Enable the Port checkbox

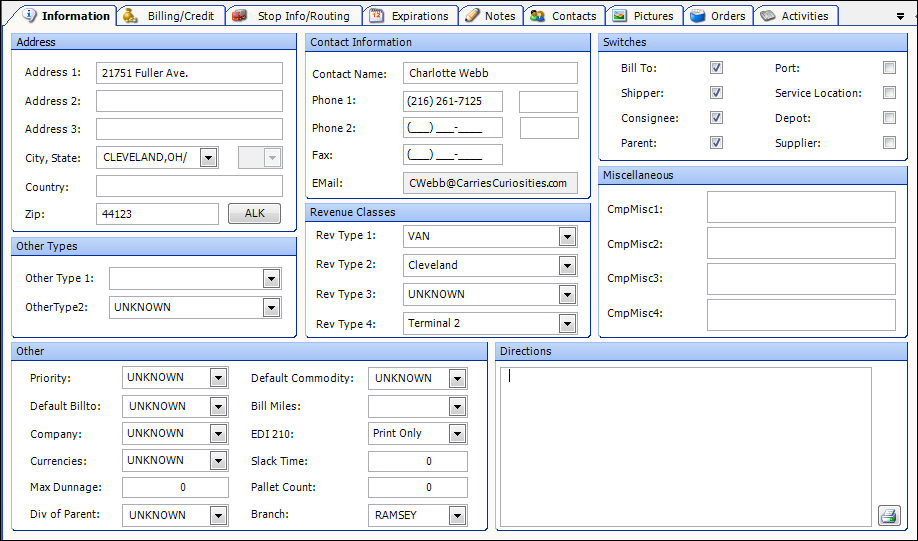pyautogui.click(x=889, y=68)
